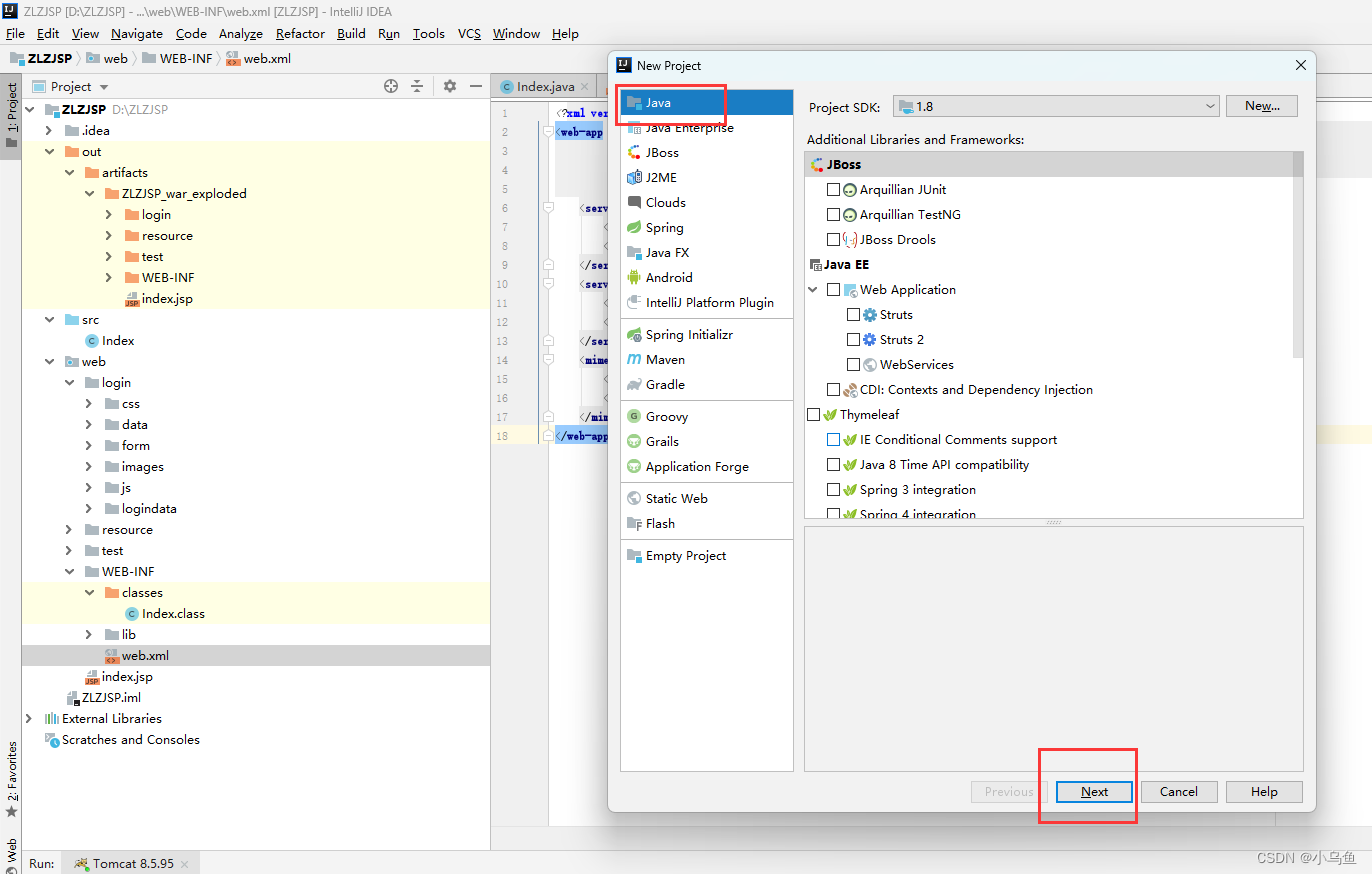The height and width of the screenshot is (874, 1372).
Task: Pick J2ME project type
Action: tap(706, 178)
